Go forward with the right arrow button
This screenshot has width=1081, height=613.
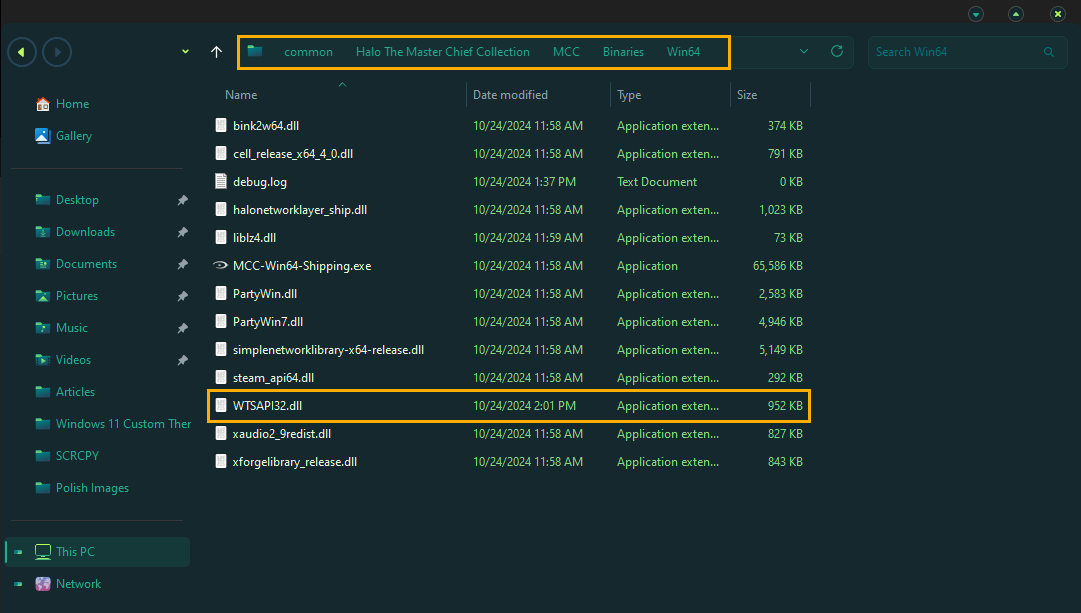(57, 52)
